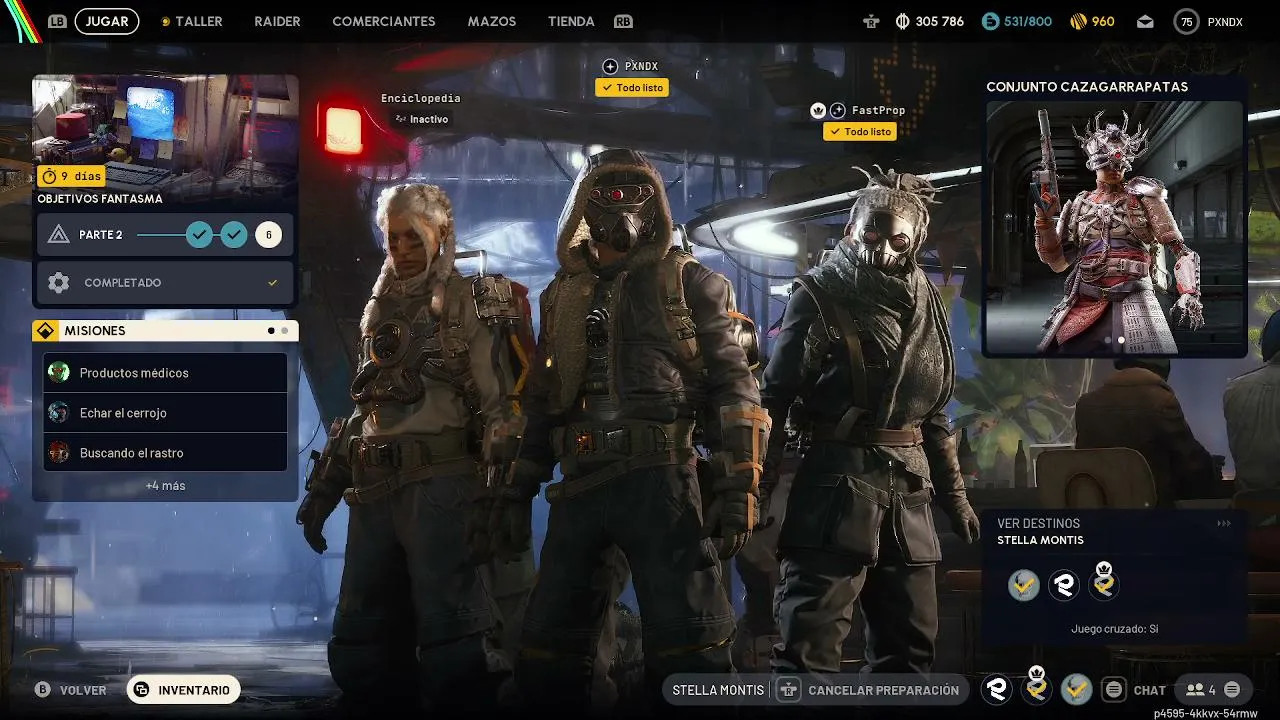1280x720 pixels.
Task: Select the second page dot on Cazagarrapatas preview
Action: tap(1121, 340)
